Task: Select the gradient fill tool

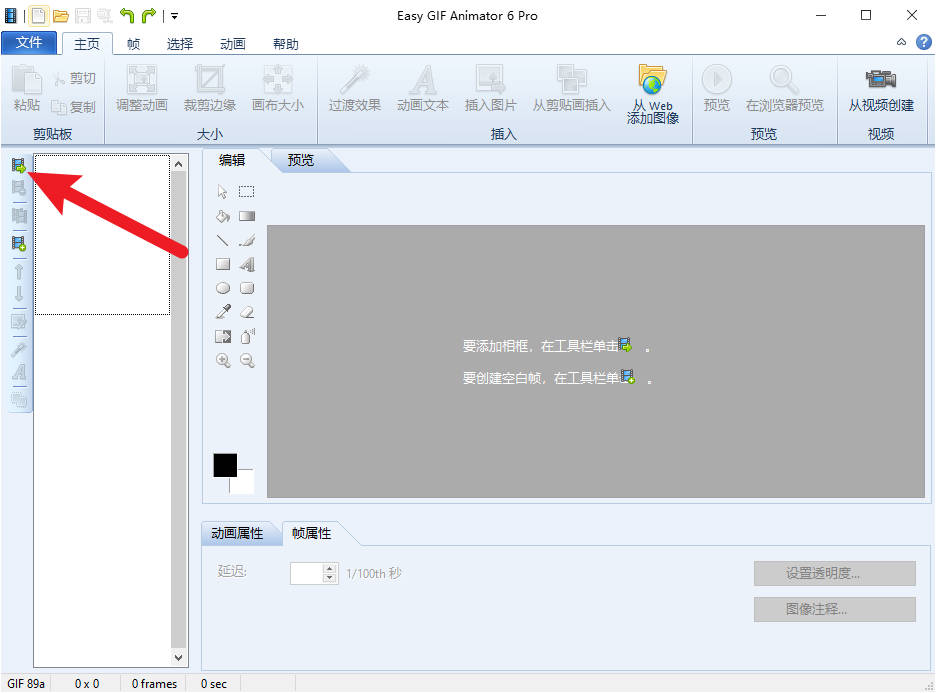Action: pos(247,216)
